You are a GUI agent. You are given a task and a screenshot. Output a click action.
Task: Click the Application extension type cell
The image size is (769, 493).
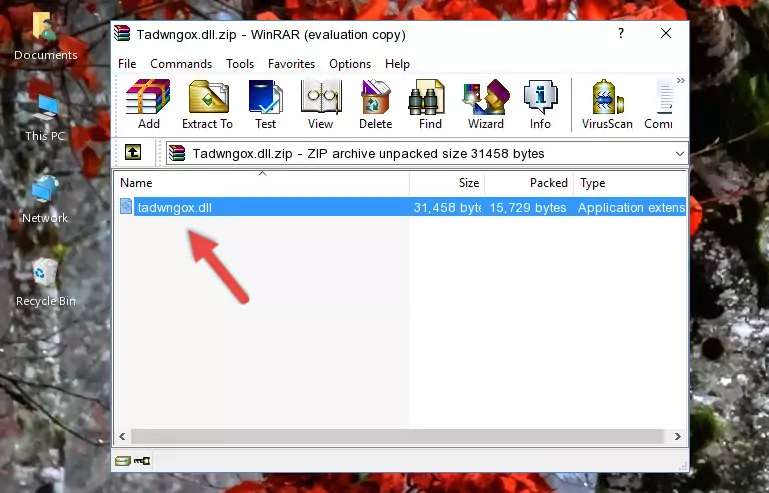(x=631, y=208)
